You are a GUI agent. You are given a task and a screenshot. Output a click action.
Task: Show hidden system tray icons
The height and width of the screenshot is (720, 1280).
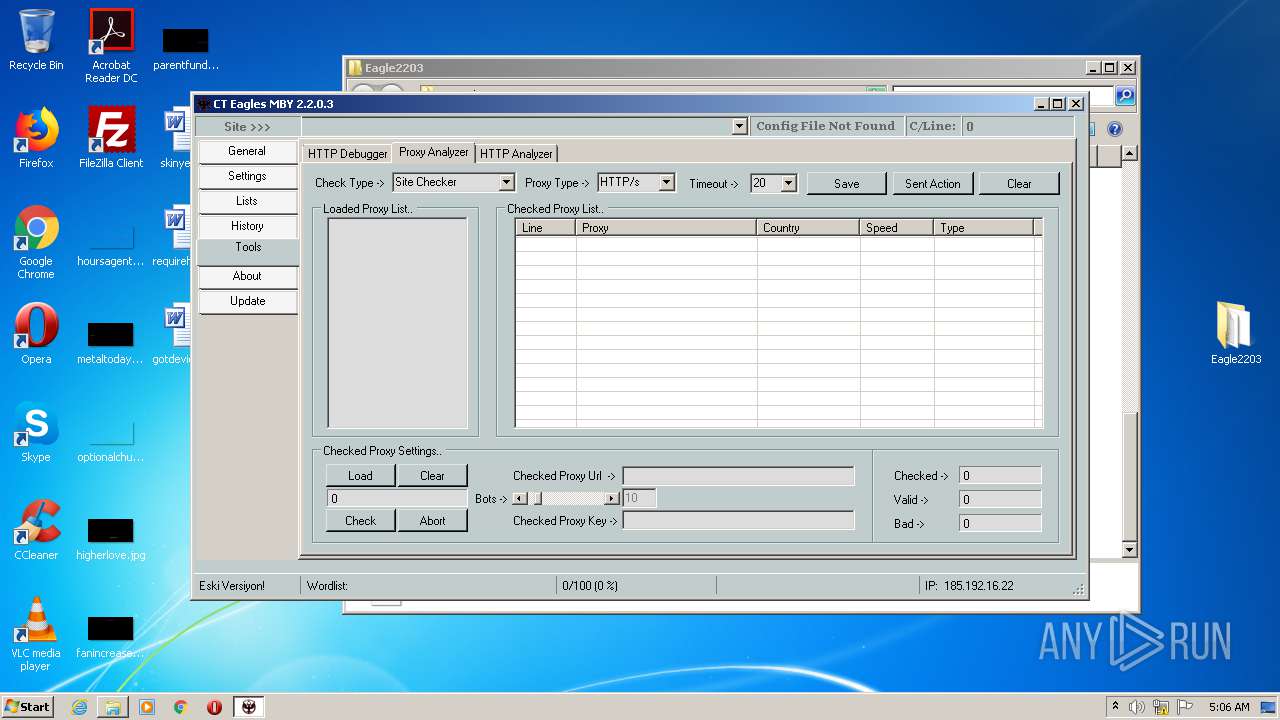[x=1115, y=707]
